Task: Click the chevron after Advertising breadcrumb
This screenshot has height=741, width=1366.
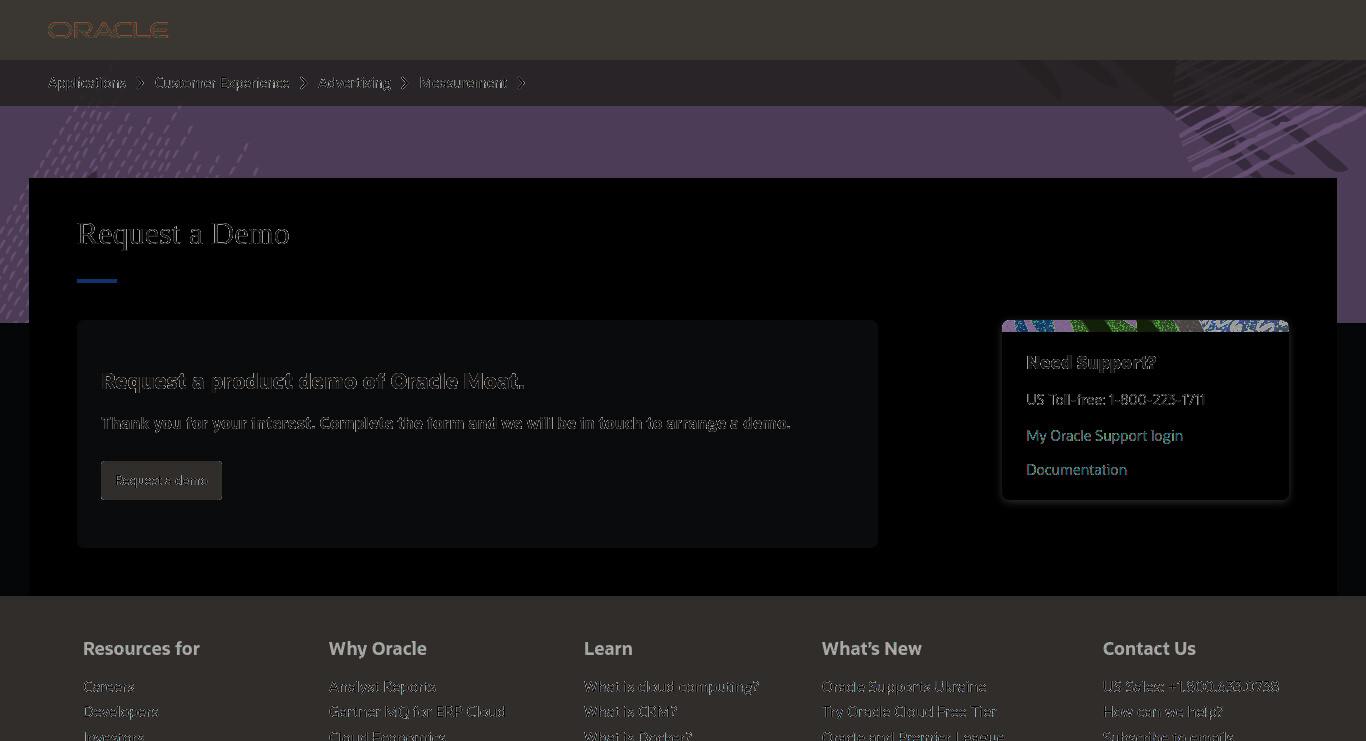Action: pyautogui.click(x=404, y=83)
